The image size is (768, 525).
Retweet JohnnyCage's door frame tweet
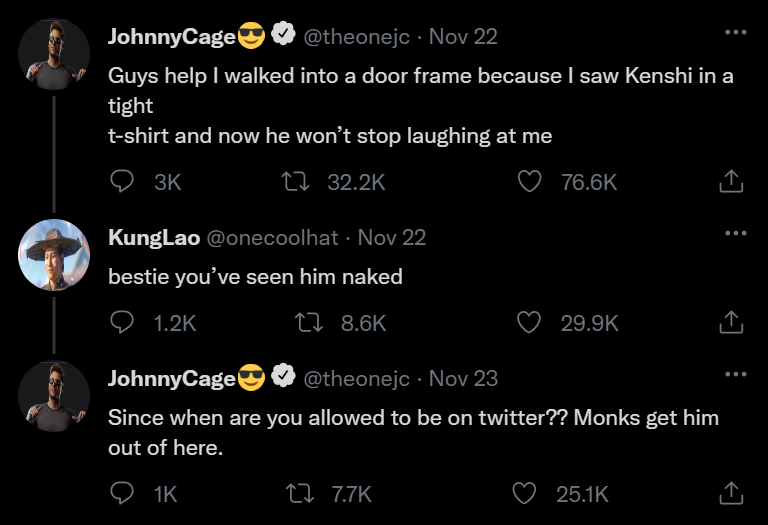[x=297, y=181]
